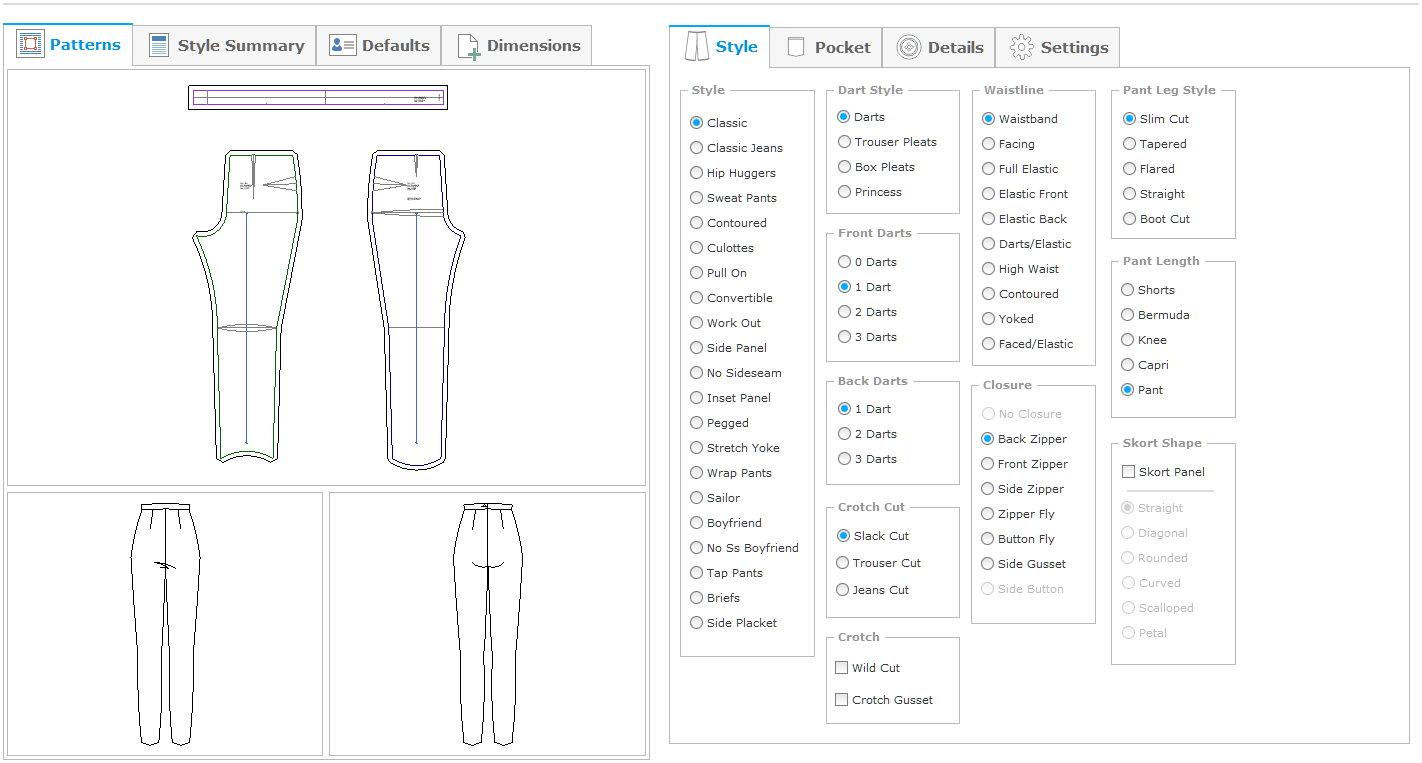1422x763 pixels.
Task: Click the Style Summary document icon
Action: click(159, 46)
